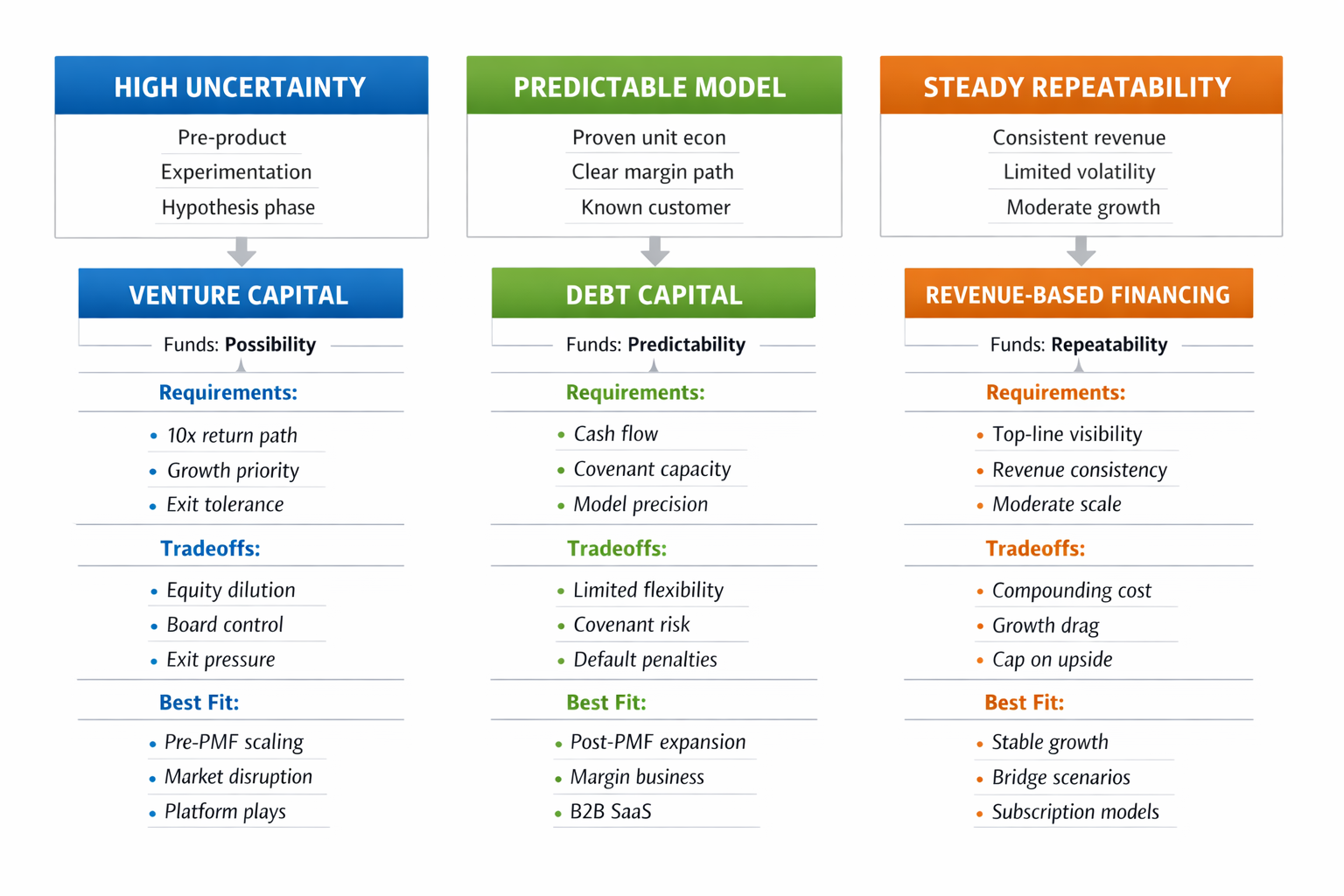Viewport: 1344px width, 896px height.
Task: Click the orange Best Fit label
Action: point(1025,703)
